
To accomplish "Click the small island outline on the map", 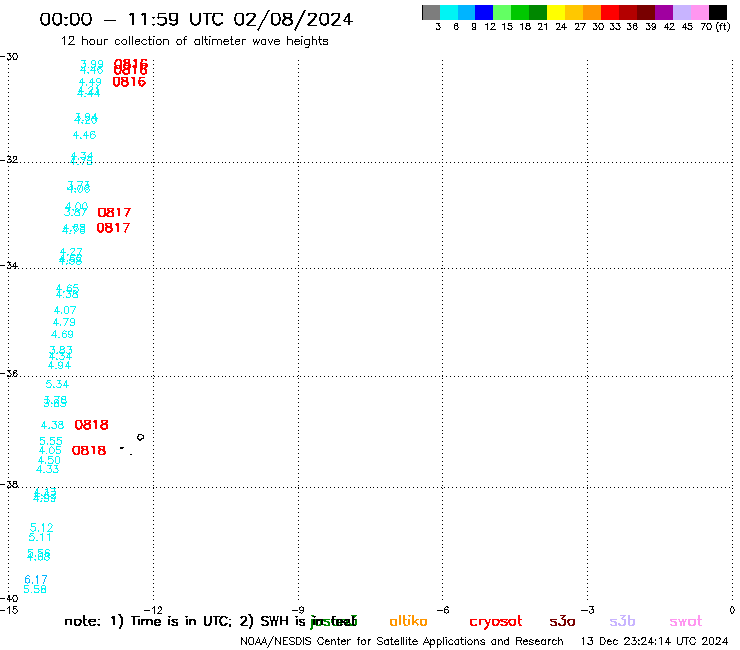I will pos(140,437).
